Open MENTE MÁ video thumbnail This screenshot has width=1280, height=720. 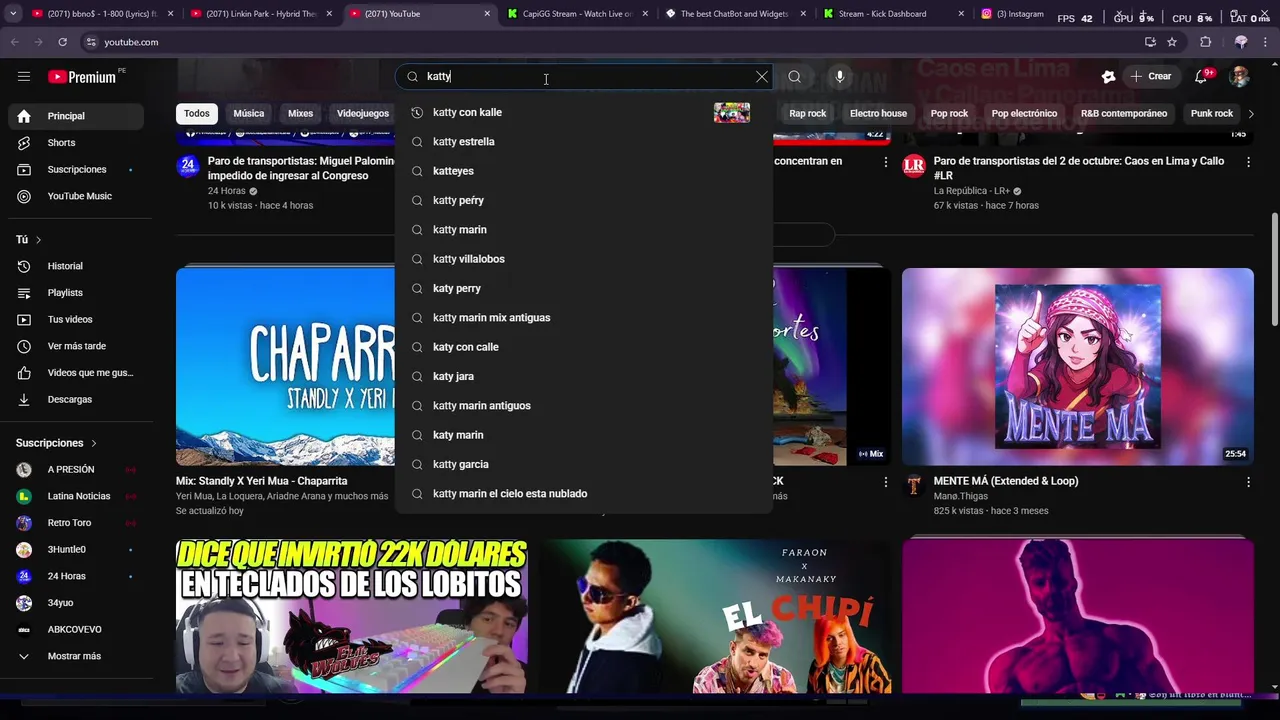1077,366
